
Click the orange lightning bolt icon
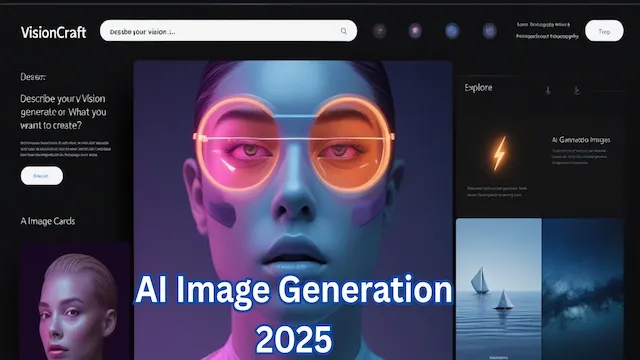tap(499, 153)
